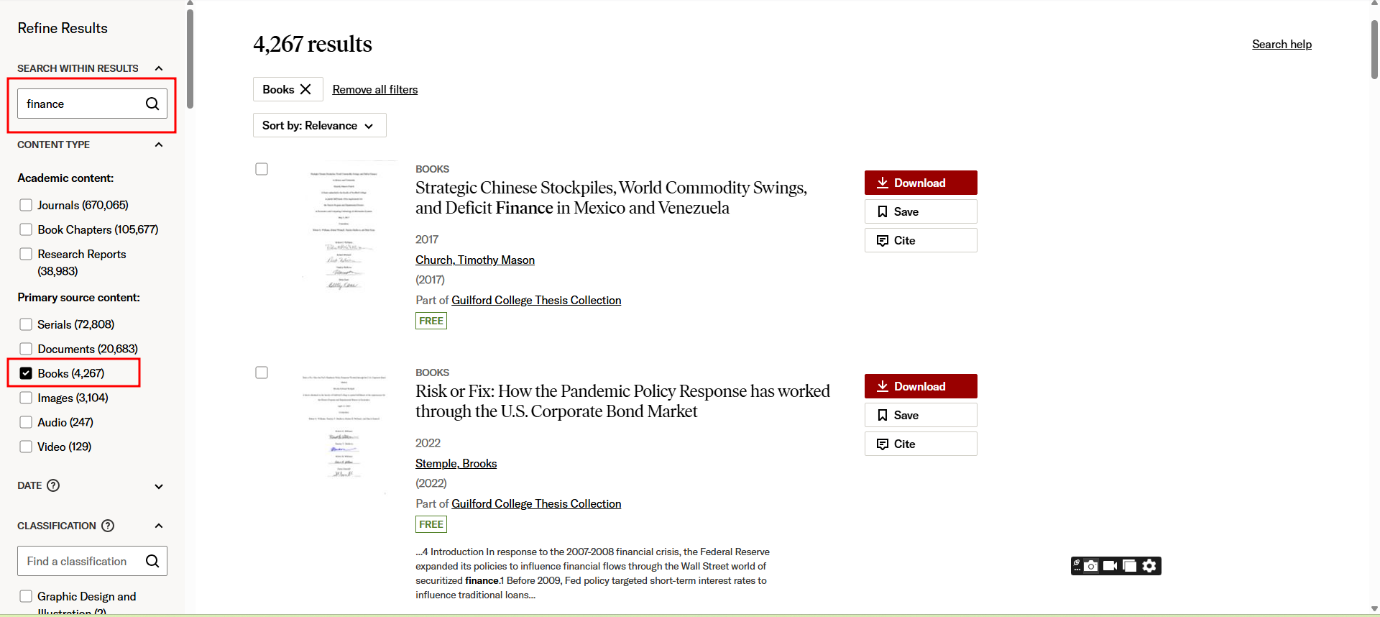Open the Sort by: Relevance dropdown

coord(319,125)
